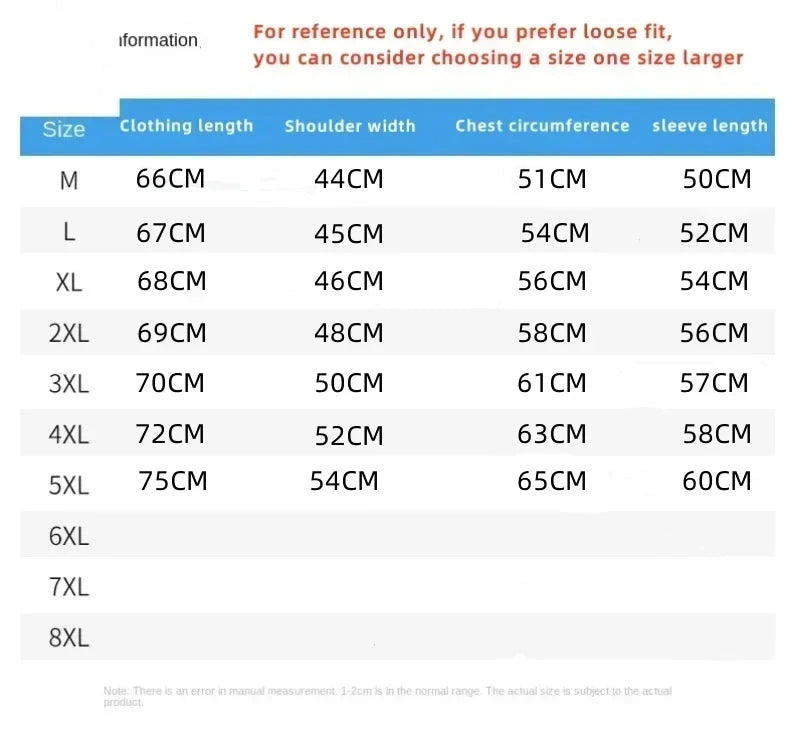Click the empty 6XL size row label
The image size is (790, 745).
tap(69, 537)
